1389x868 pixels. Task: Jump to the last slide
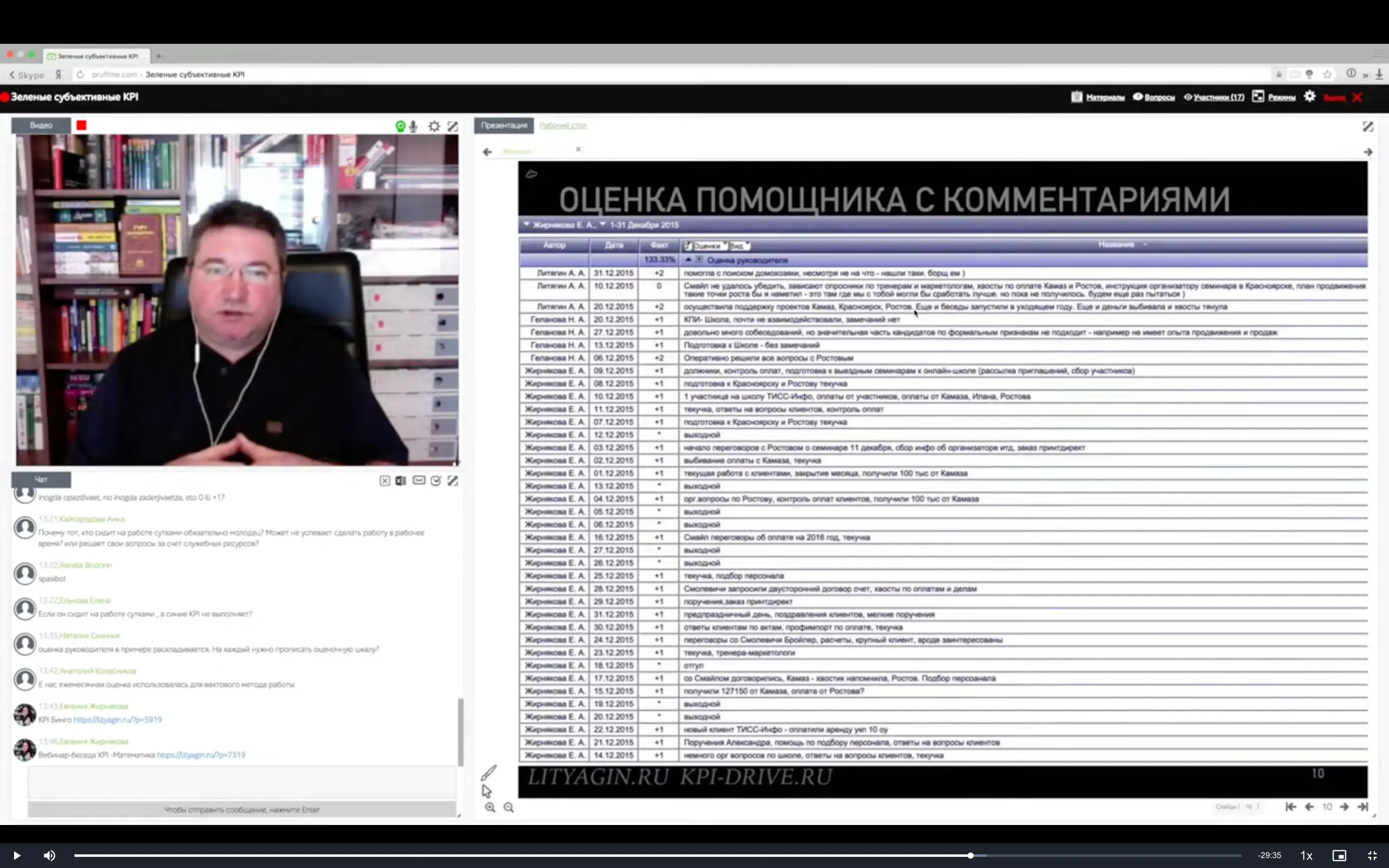coord(1363,806)
